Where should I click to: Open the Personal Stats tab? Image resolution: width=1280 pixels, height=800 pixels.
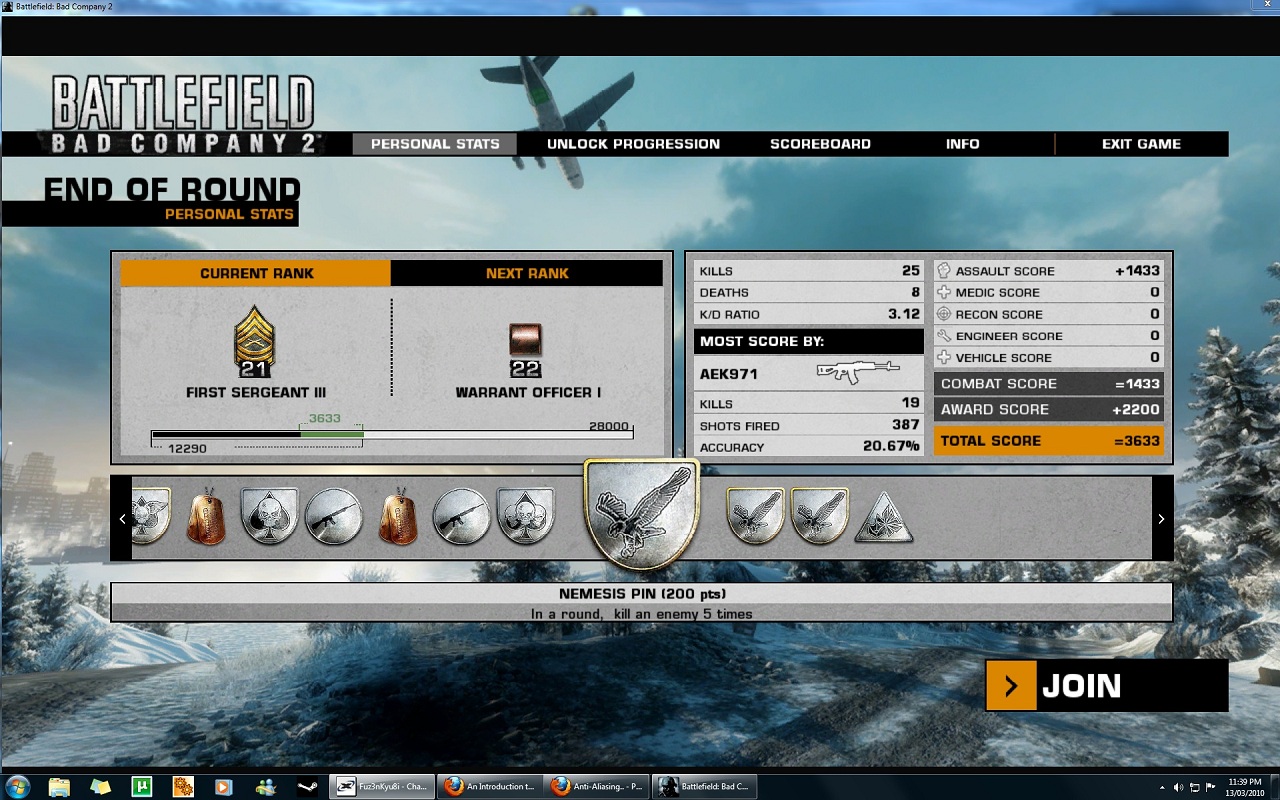point(435,144)
